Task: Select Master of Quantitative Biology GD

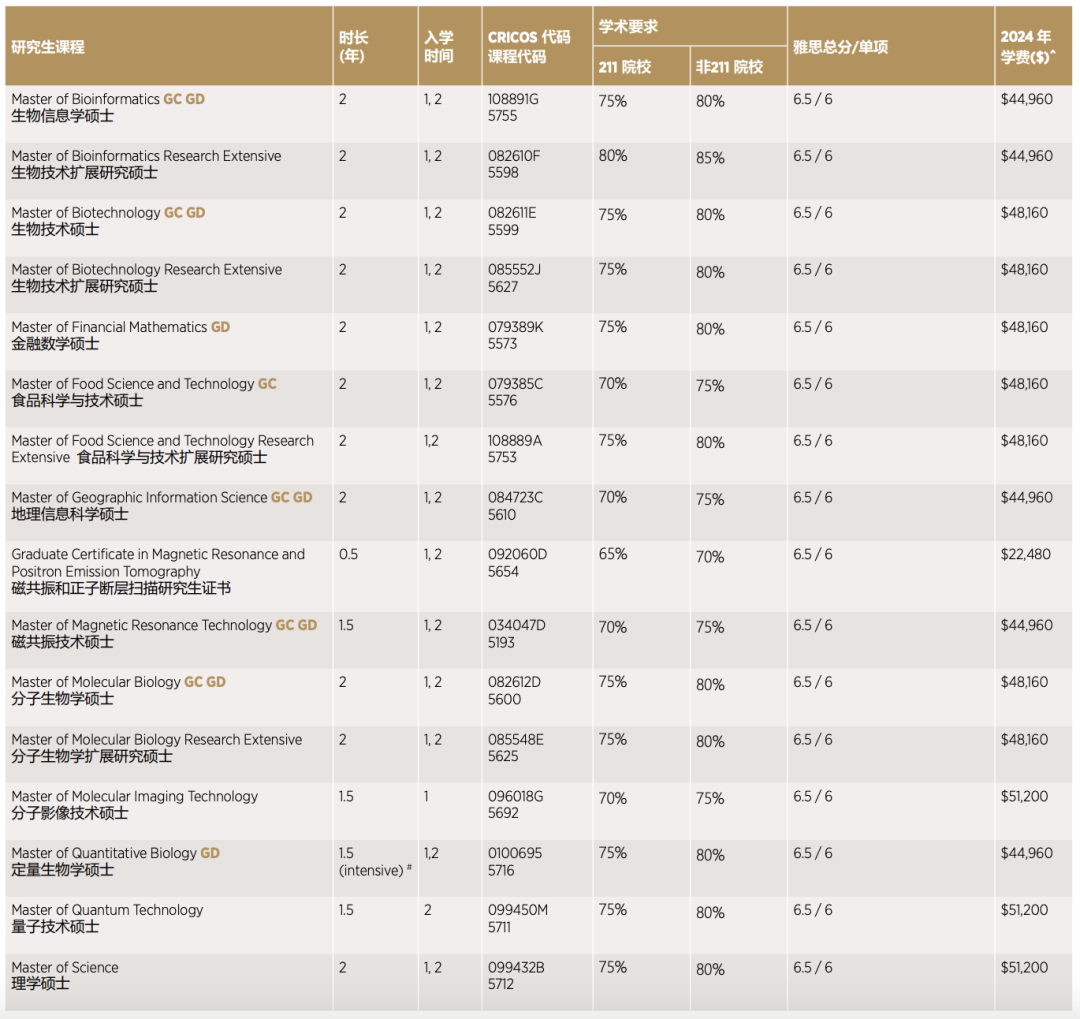Action: [x=116, y=853]
